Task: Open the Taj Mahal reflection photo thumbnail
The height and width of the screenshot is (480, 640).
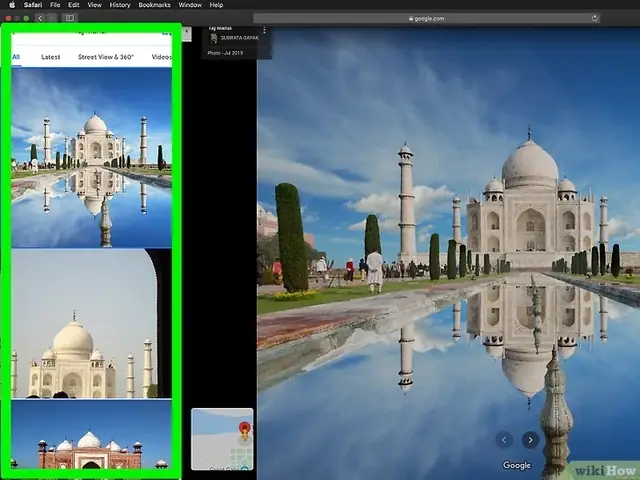Action: [x=91, y=158]
